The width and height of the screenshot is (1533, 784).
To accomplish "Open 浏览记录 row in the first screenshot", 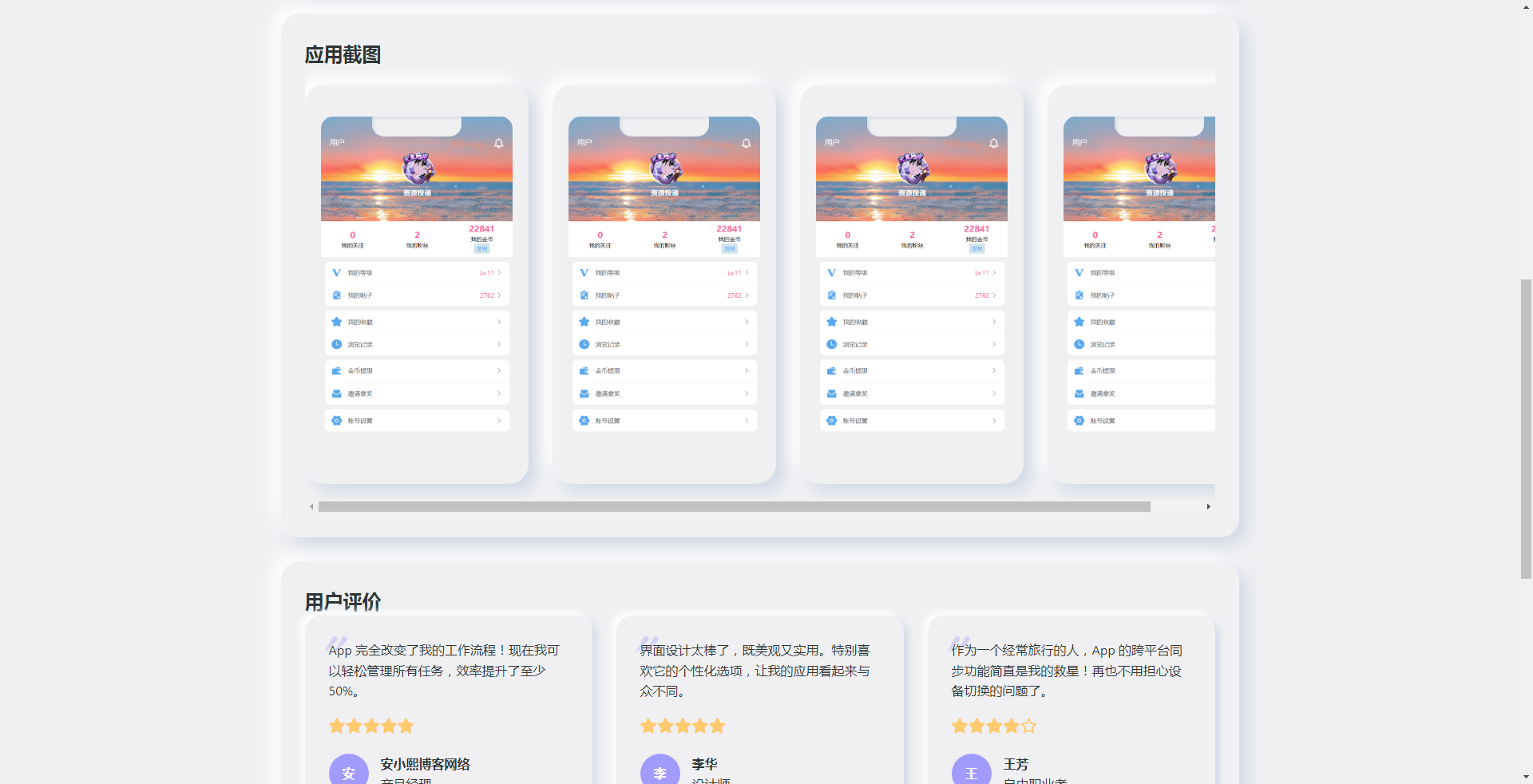I will point(417,344).
